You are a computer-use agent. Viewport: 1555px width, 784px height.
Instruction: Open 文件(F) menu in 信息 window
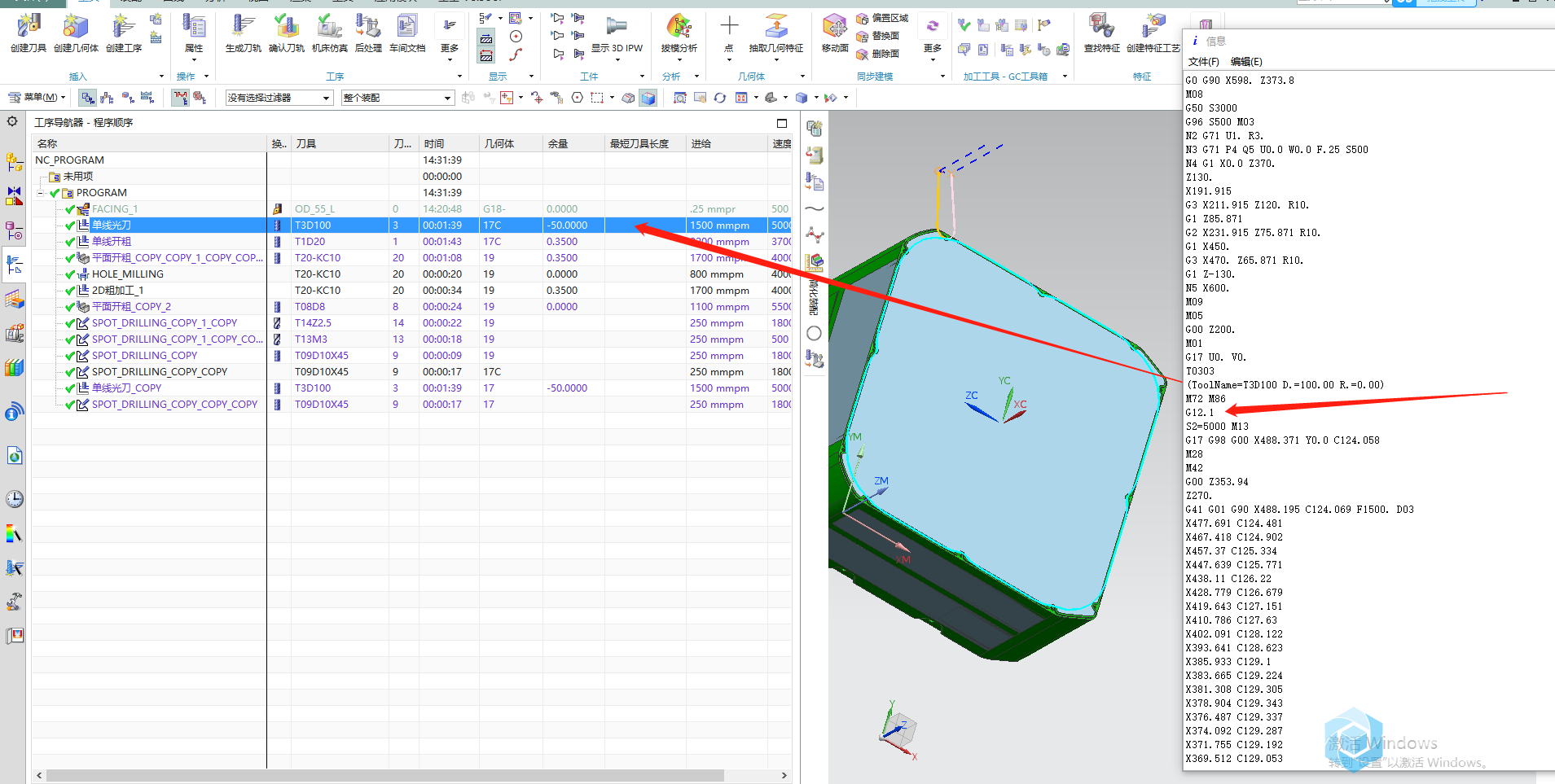click(1203, 62)
